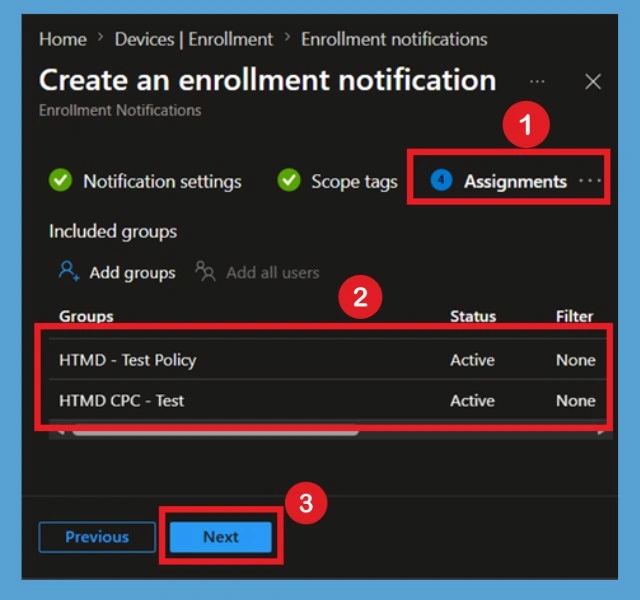Click the Groups column header

pos(86,316)
